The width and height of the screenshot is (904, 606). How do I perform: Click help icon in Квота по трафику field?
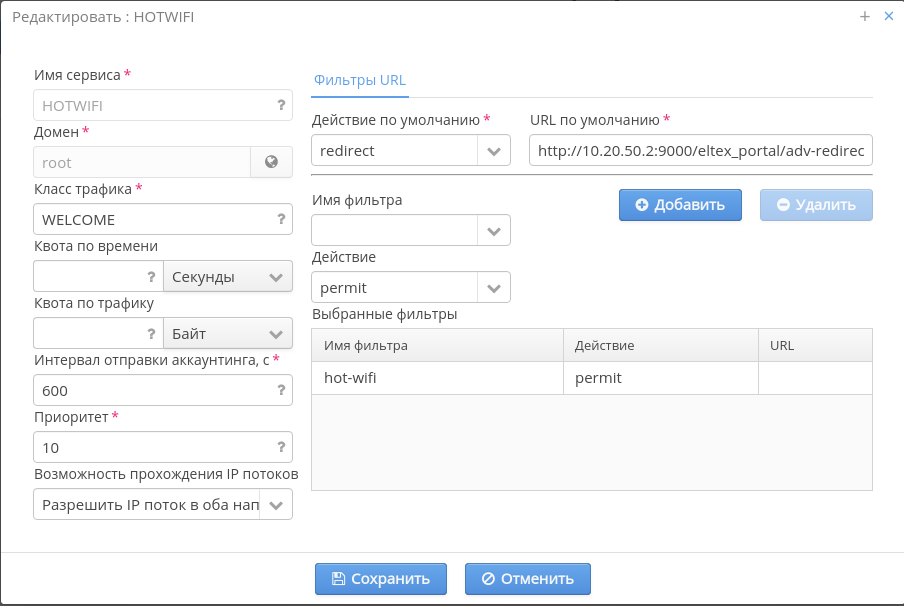point(151,333)
